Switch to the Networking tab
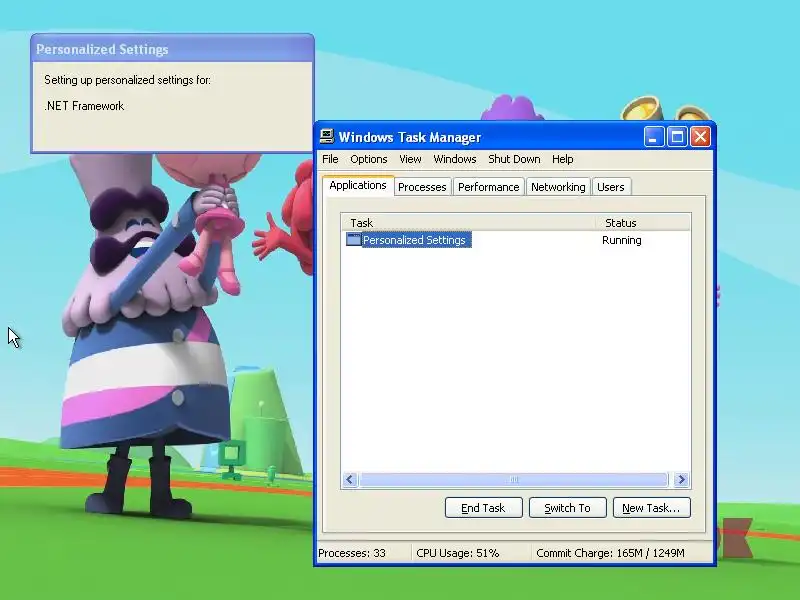The height and width of the screenshot is (600, 800). pos(558,187)
